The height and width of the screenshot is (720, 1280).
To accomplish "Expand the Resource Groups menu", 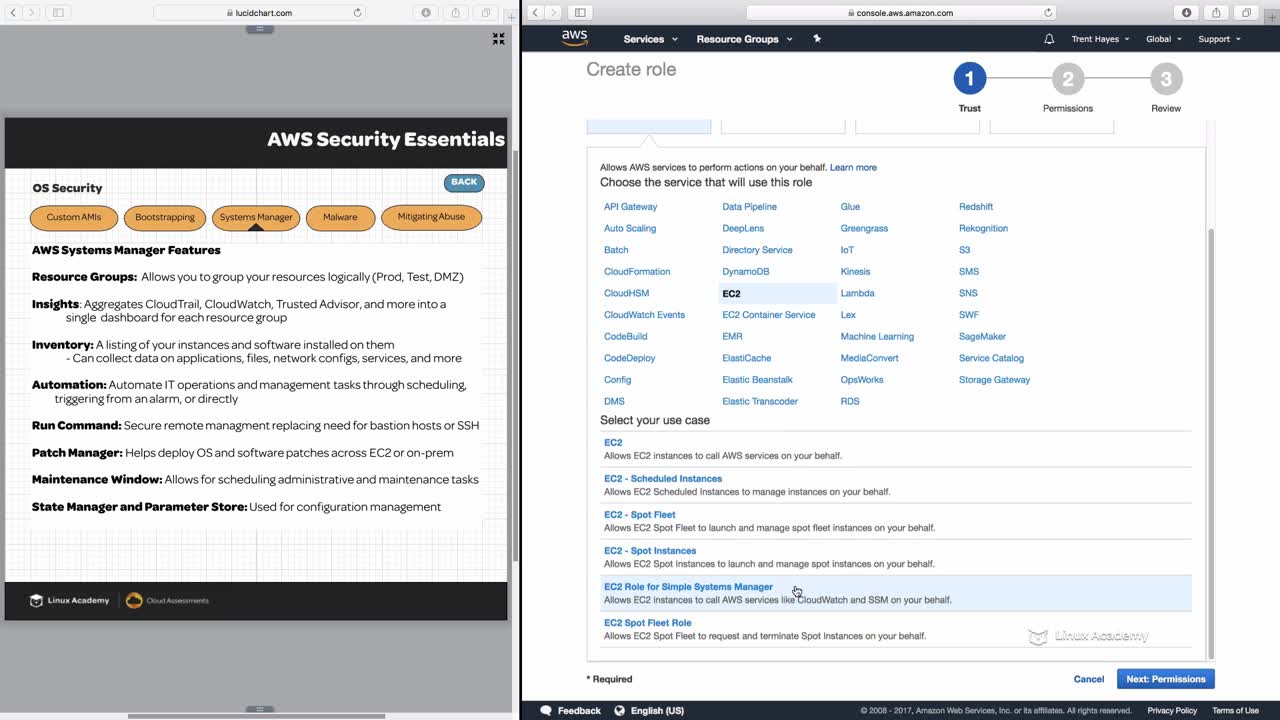I will coord(744,39).
